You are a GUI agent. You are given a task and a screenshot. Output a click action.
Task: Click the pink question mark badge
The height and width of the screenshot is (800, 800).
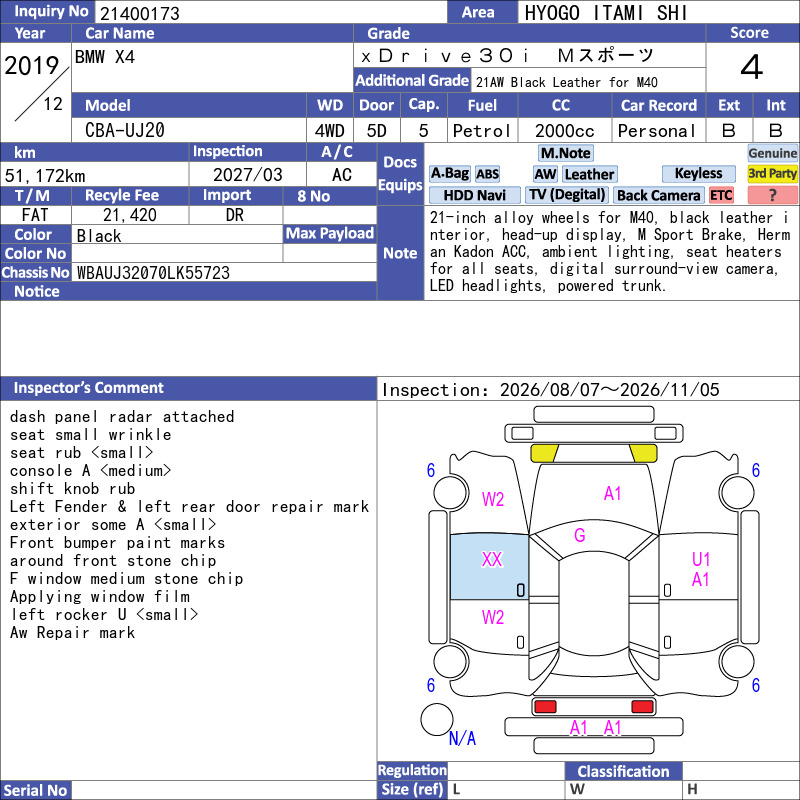coord(772,195)
